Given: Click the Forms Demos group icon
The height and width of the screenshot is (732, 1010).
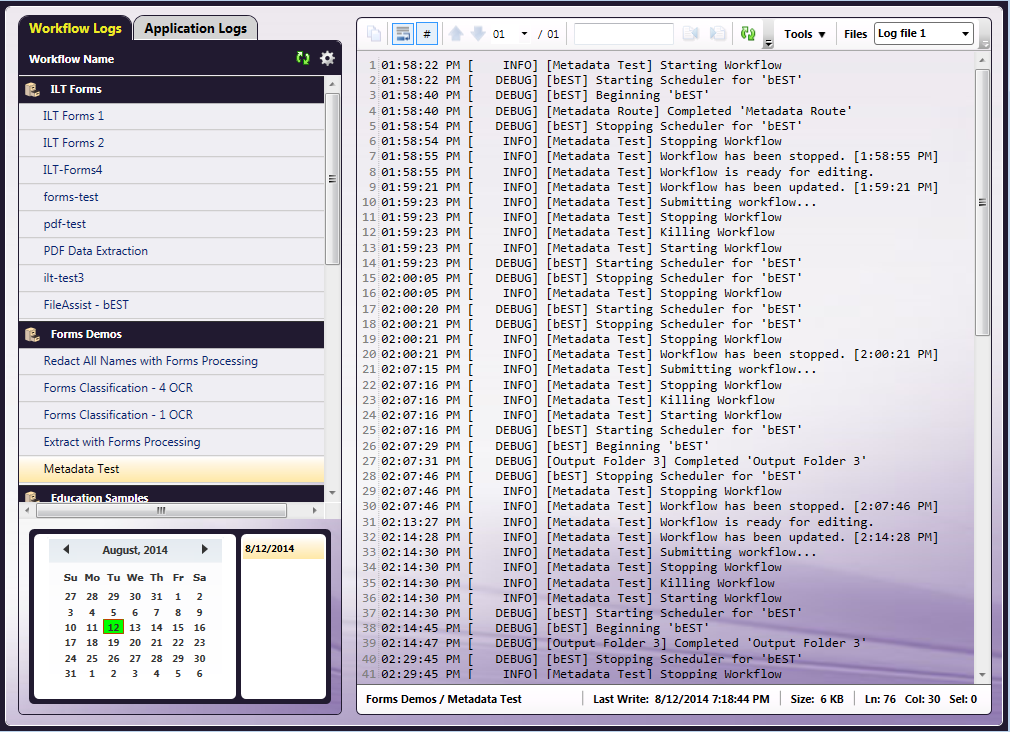Looking at the screenshot, I should 32,334.
